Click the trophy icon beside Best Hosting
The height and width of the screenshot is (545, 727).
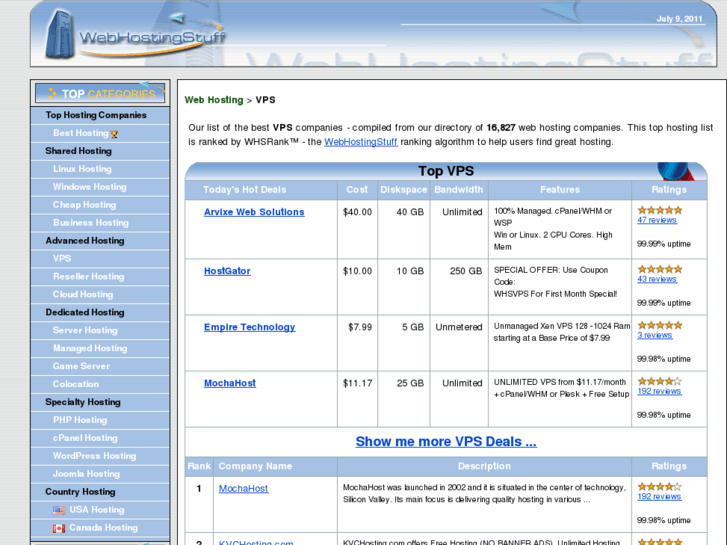(115, 134)
